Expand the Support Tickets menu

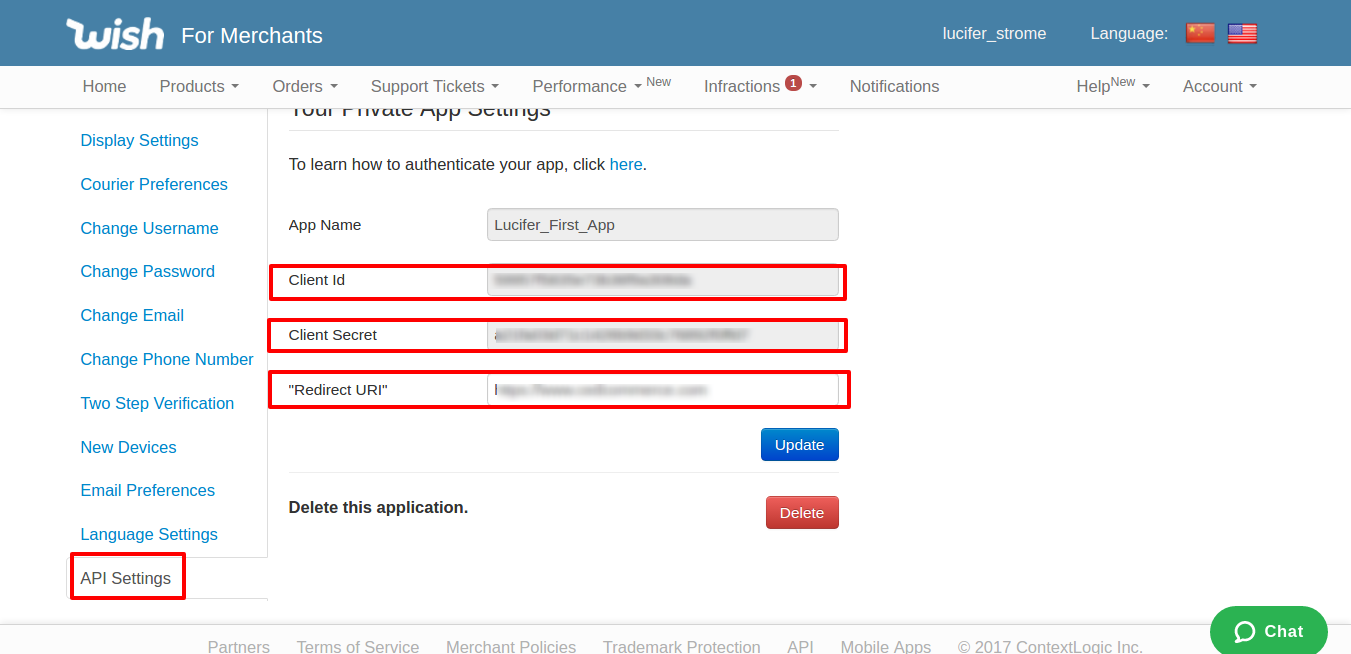tap(435, 87)
